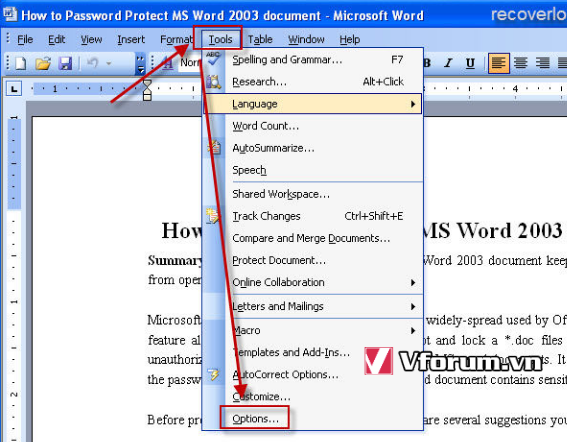Choose Compare and Merge Documents item
Screen dimensions: 567x442
(x=313, y=238)
